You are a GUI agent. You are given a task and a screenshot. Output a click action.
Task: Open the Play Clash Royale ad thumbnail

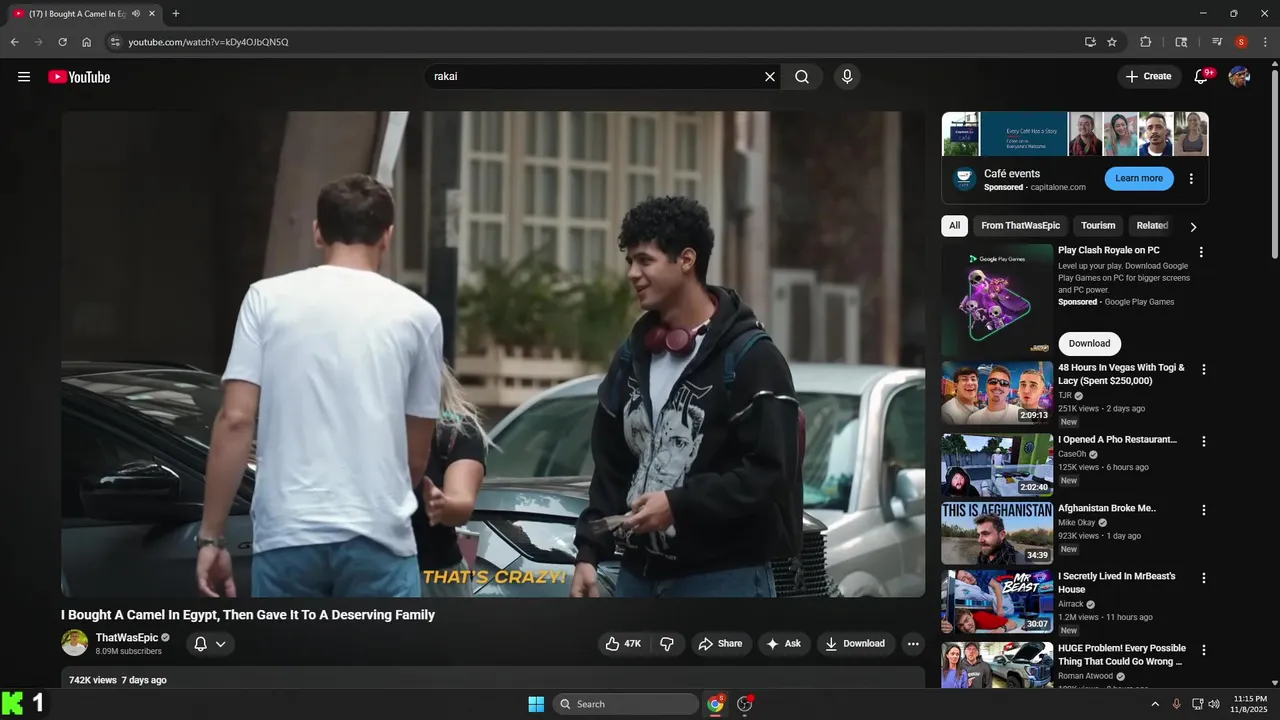[997, 300]
